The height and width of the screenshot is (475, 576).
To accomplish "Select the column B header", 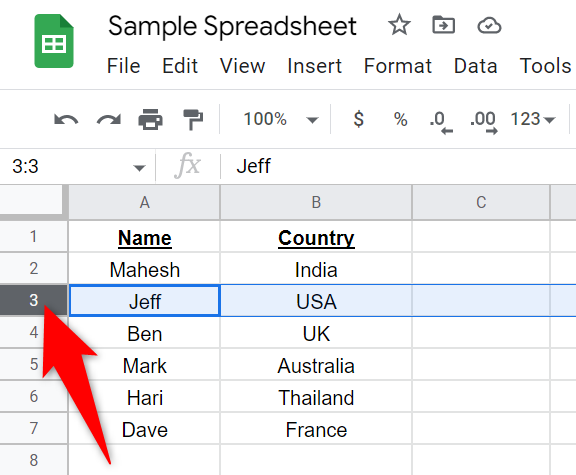I will click(316, 202).
